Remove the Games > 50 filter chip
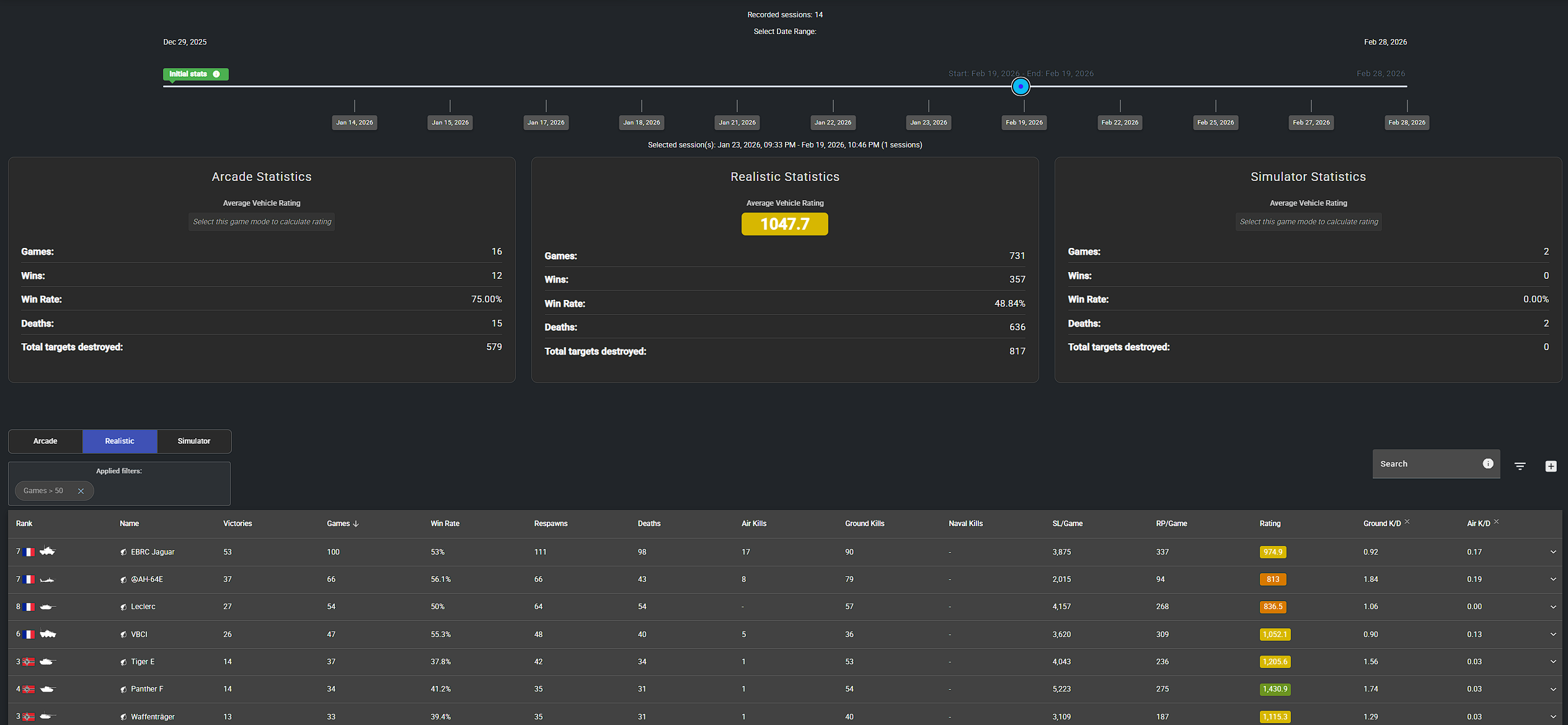The image size is (1568, 725). point(81,491)
